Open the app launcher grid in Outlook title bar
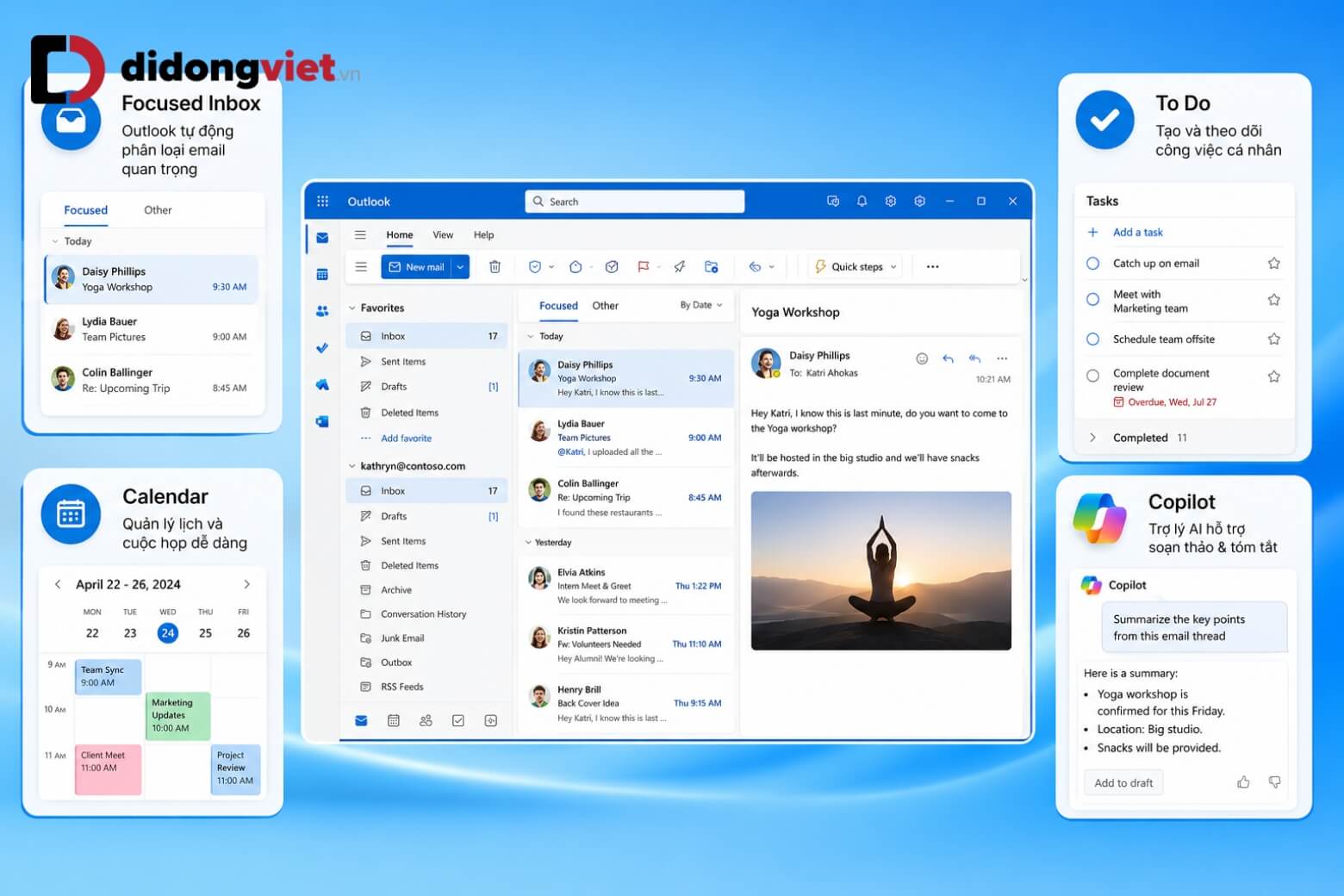 [x=323, y=201]
